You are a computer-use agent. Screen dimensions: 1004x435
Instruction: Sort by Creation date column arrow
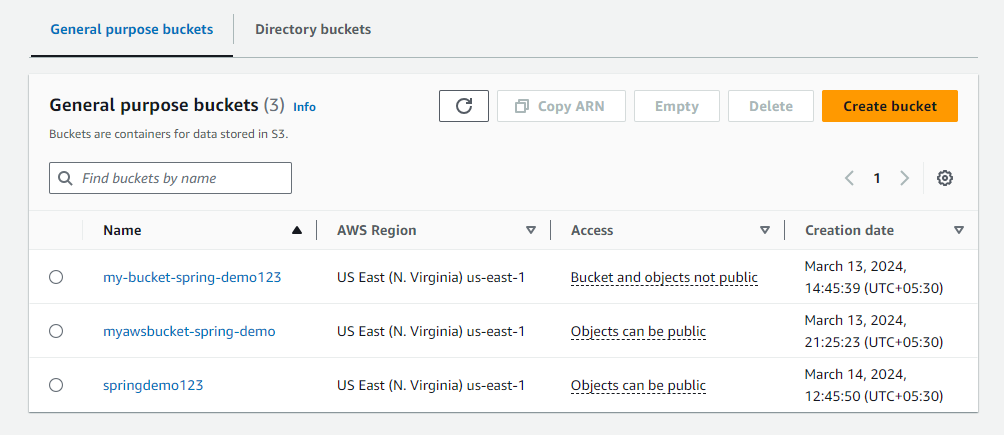[x=959, y=230]
